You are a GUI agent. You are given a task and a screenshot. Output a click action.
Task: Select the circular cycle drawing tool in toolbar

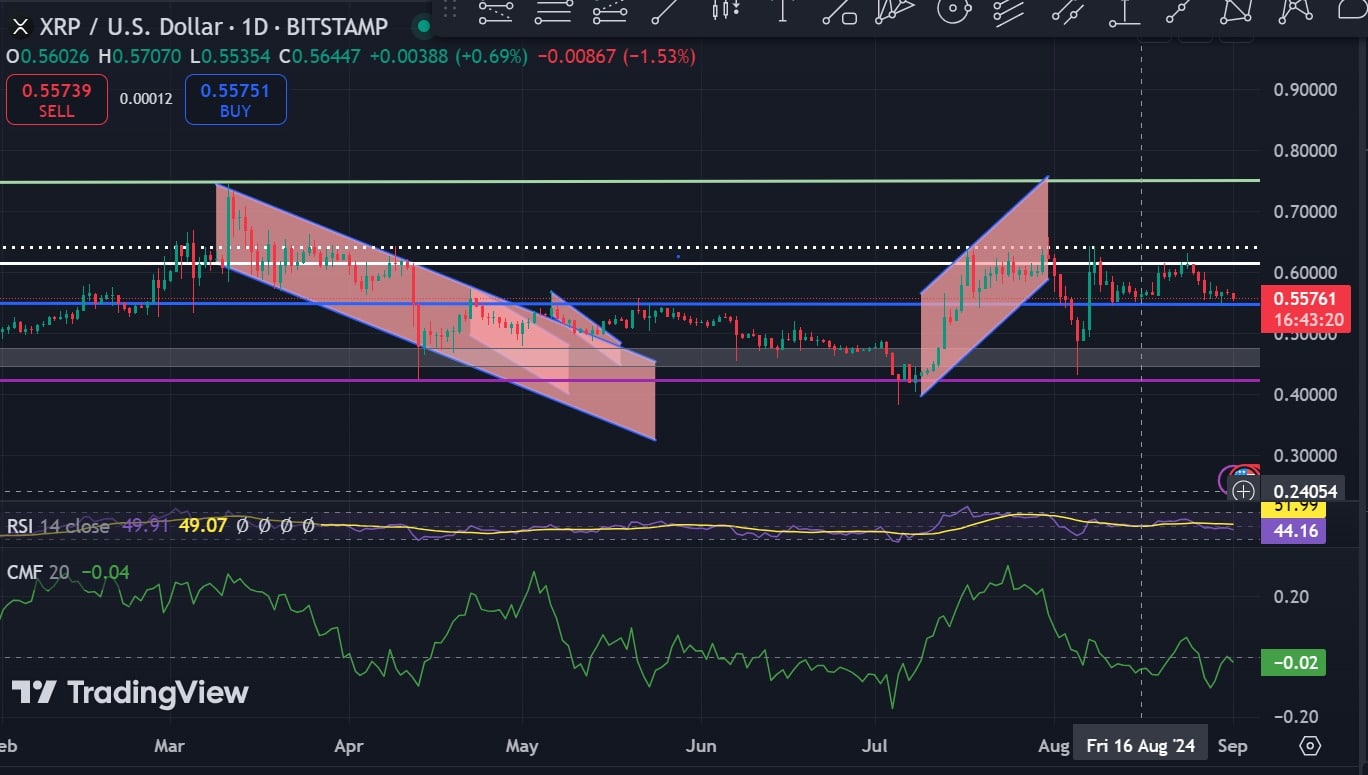954,12
